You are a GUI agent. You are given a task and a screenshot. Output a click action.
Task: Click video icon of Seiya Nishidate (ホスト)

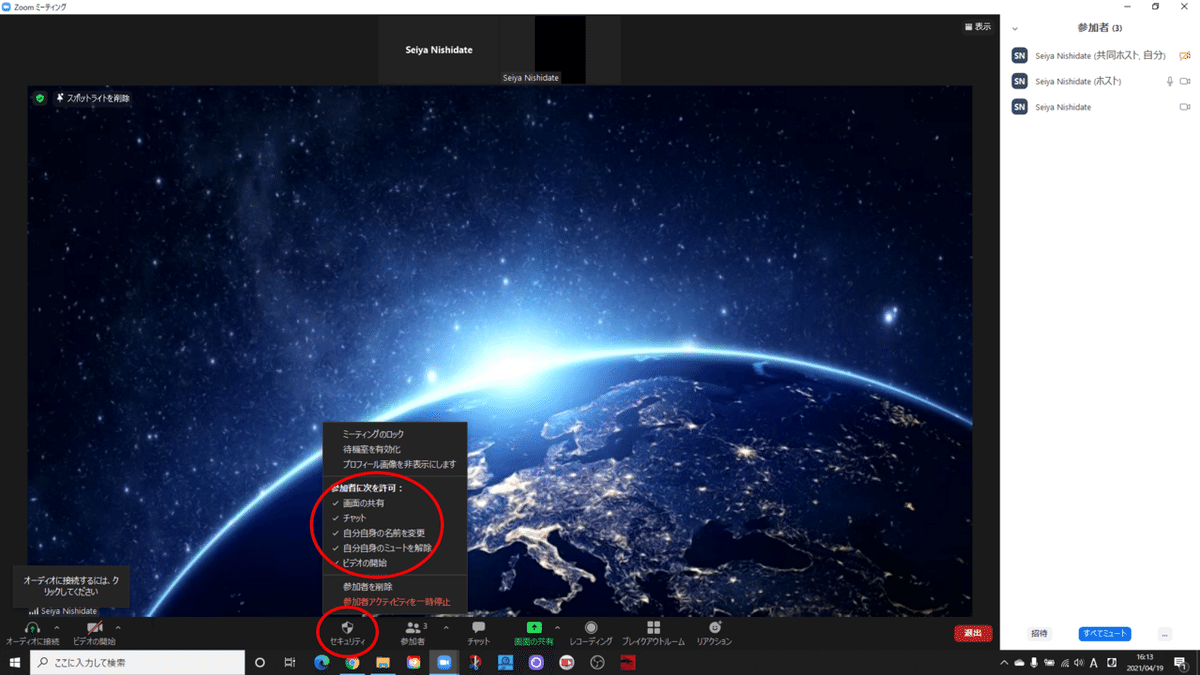coord(1185,81)
